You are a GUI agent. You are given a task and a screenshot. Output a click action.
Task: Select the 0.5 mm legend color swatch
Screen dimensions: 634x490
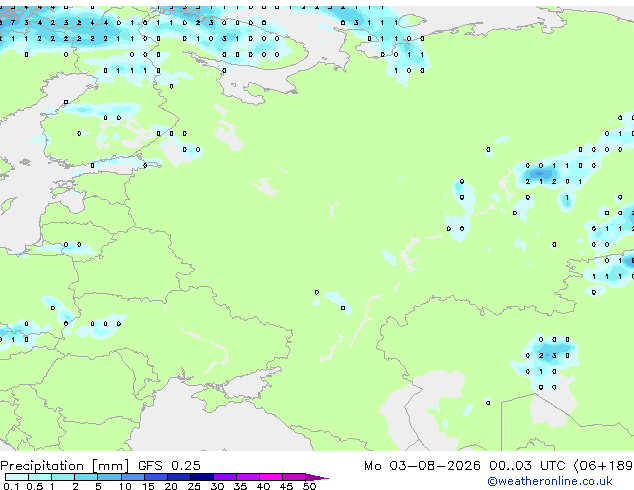click(40, 477)
